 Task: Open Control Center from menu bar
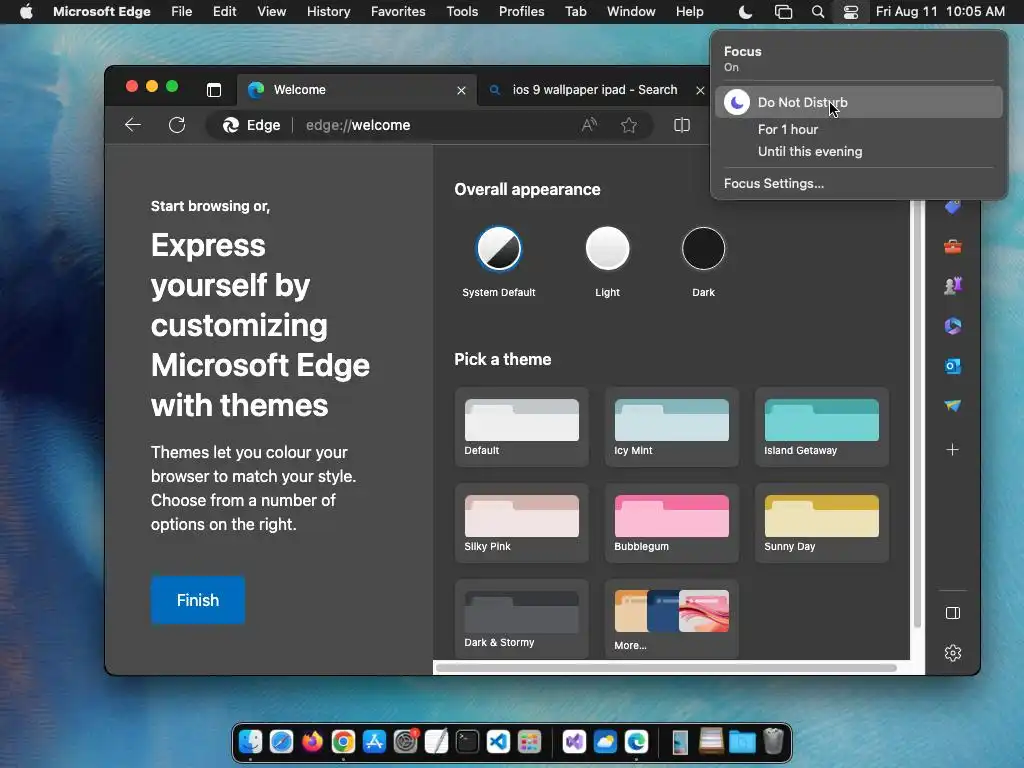pos(850,12)
